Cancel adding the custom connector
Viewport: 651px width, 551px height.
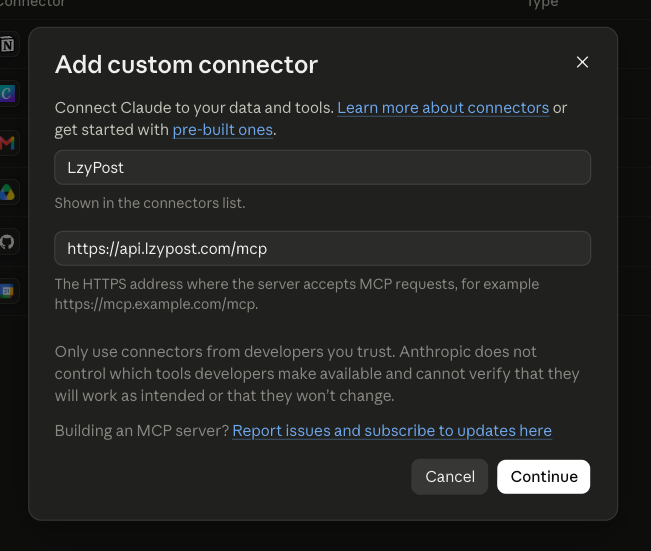tap(450, 477)
